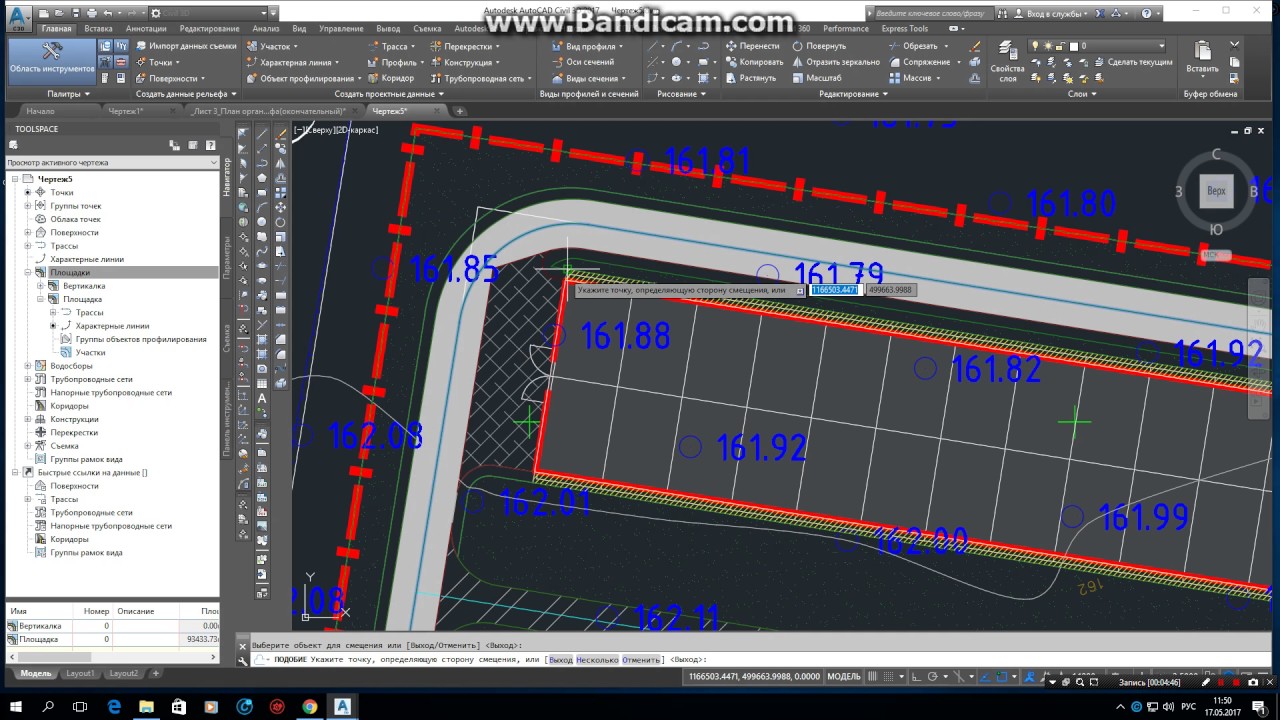Screen dimensions: 1280x720
Task: Toggle the layer on/off light bulb icon
Action: coord(1035,46)
